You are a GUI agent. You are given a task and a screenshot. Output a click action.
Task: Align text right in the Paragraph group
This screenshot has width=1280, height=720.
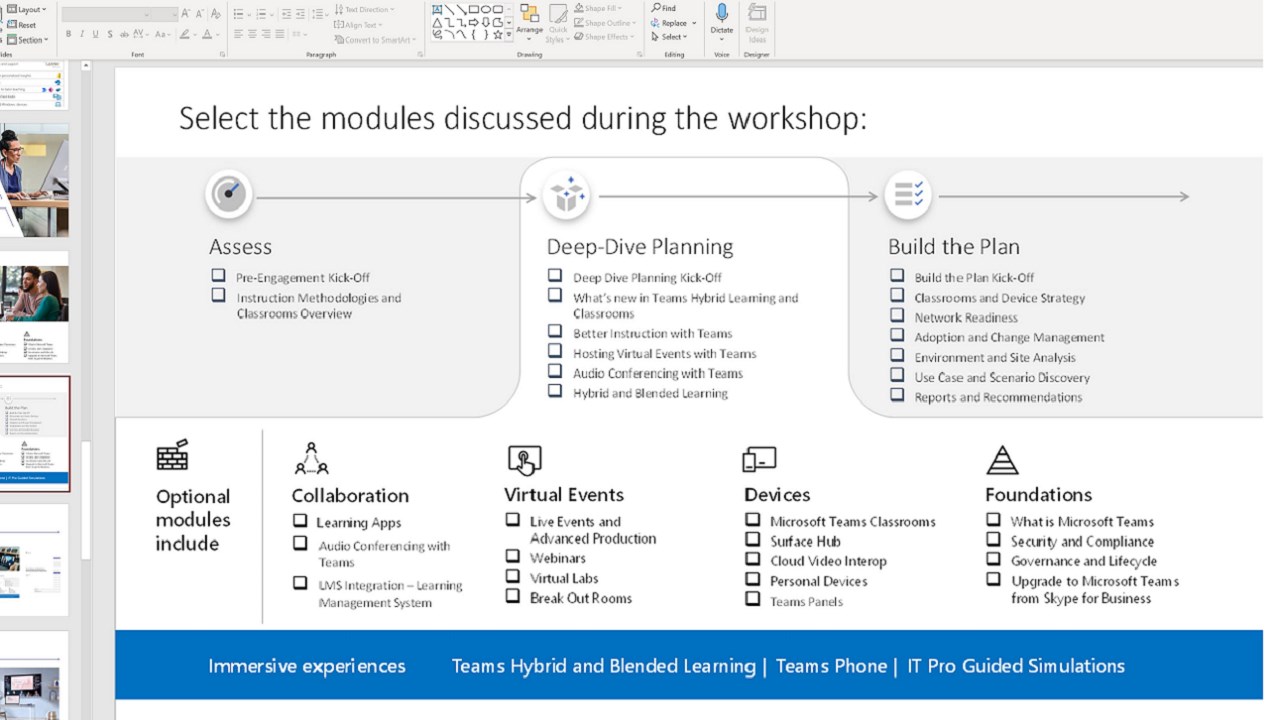(266, 34)
